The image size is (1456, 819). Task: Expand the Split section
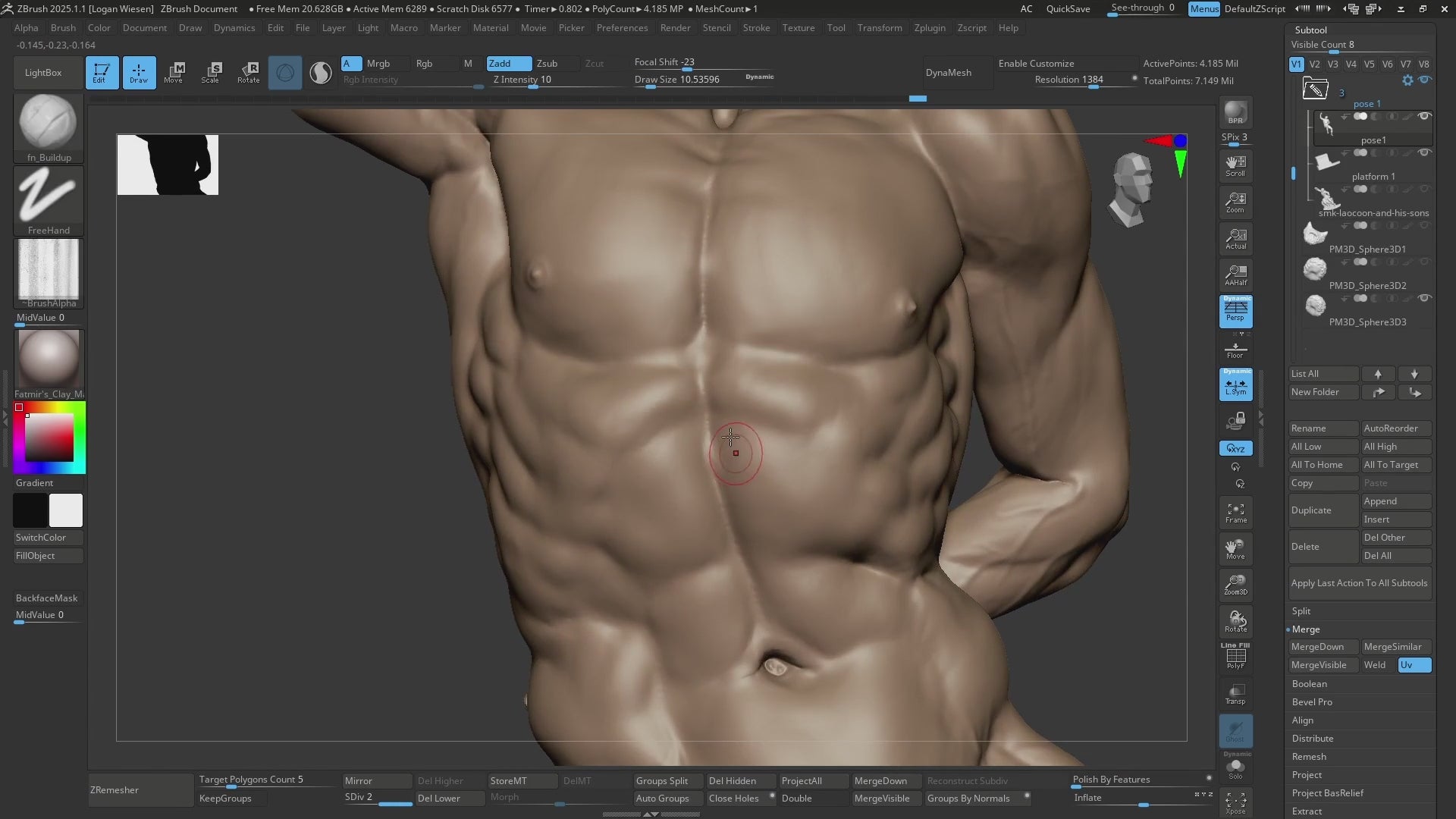(x=1301, y=611)
